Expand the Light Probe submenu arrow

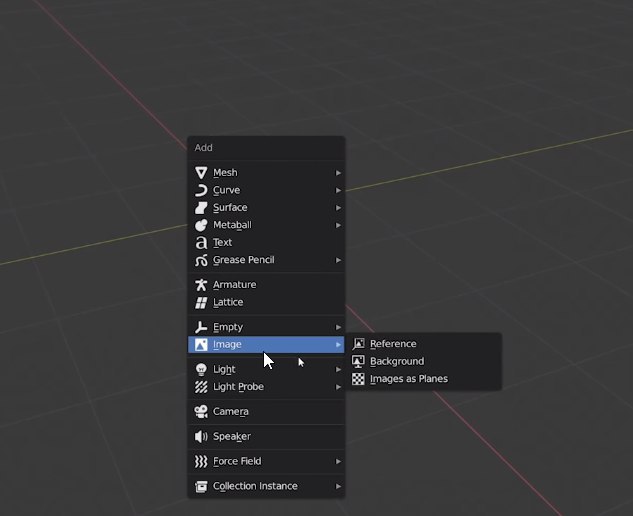[338, 387]
